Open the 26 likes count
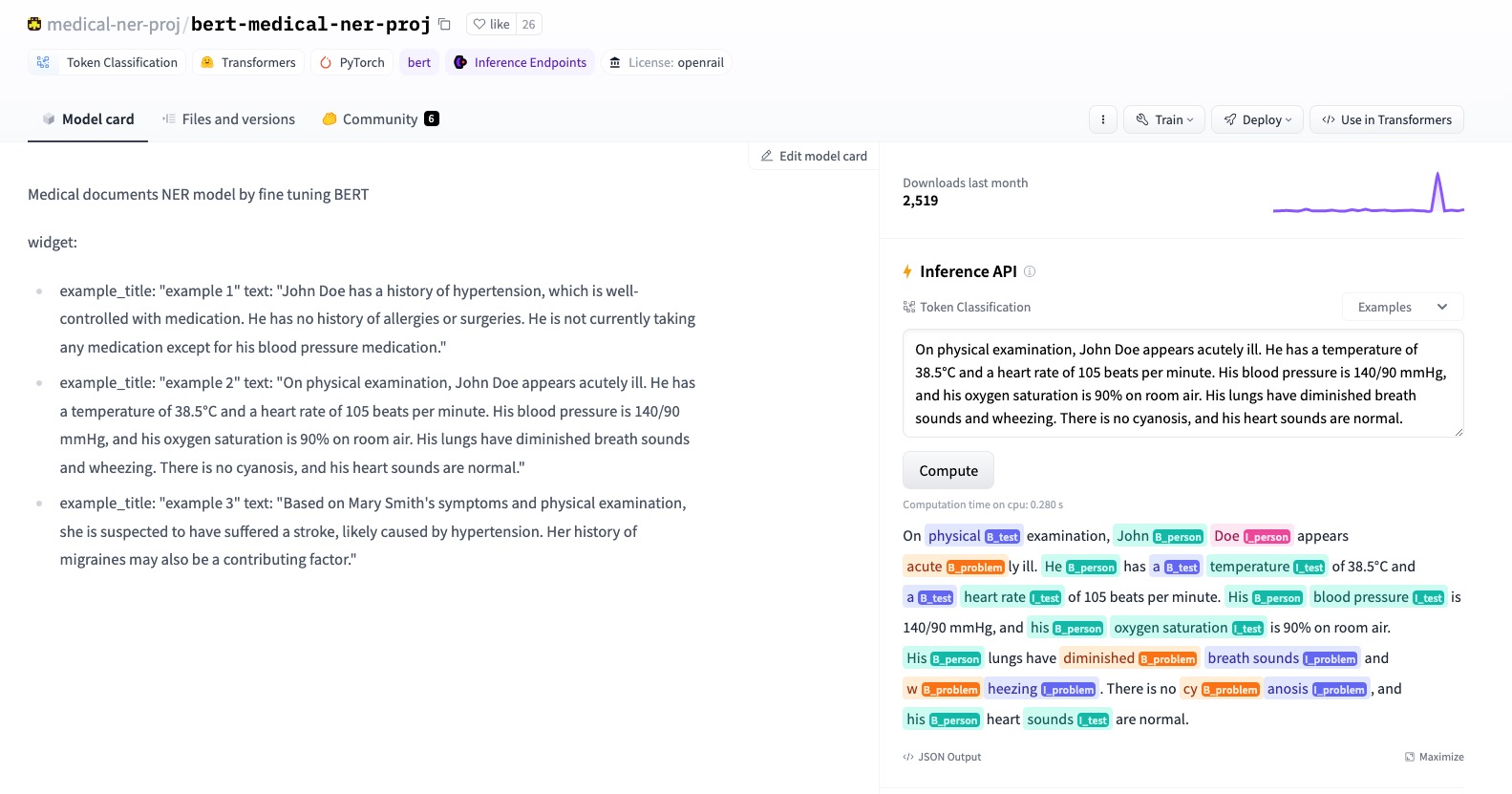1512x794 pixels. coord(528,24)
